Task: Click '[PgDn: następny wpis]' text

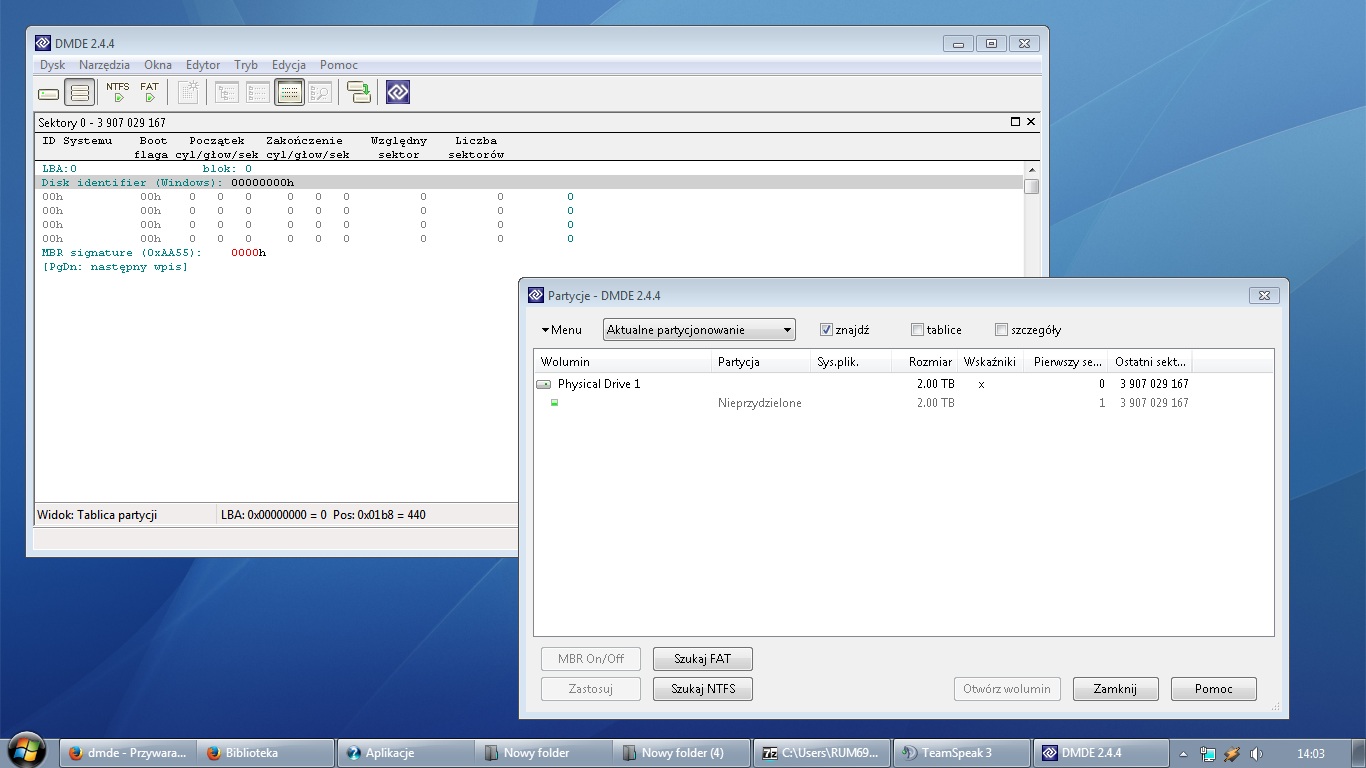Action: click(115, 267)
